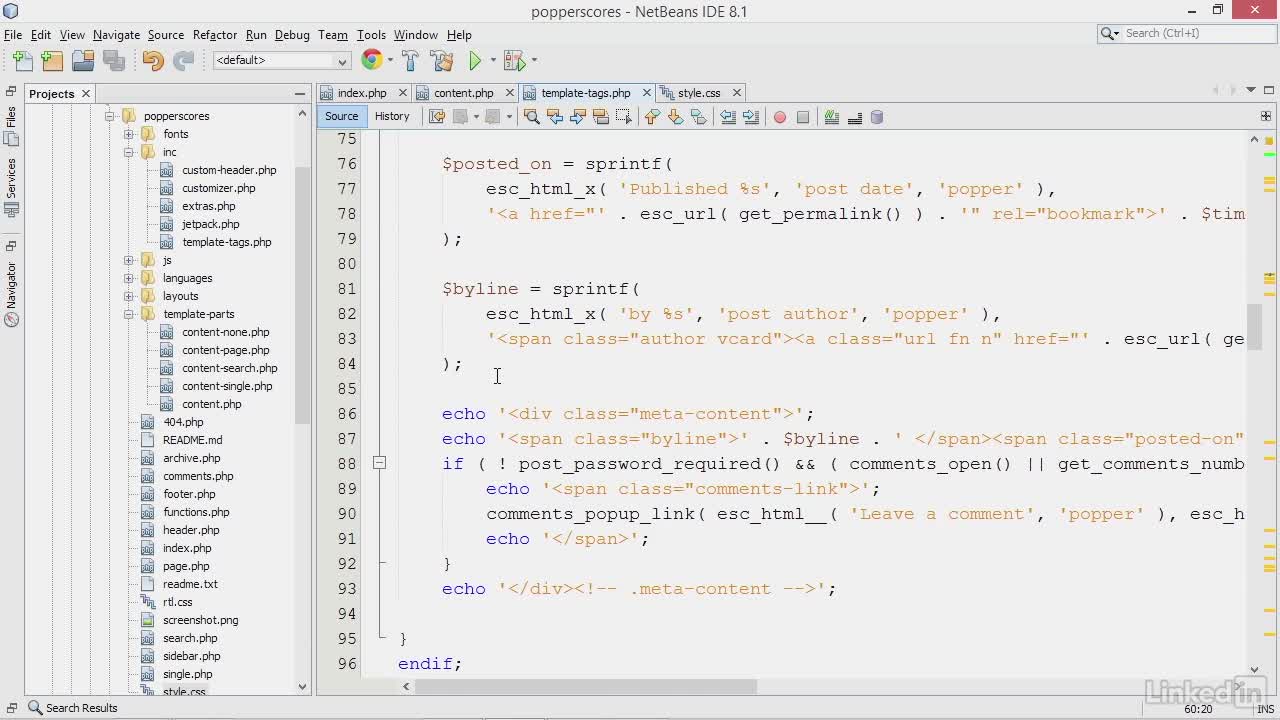This screenshot has height=720, width=1280.
Task: Stop macro recording with square icon
Action: point(803,117)
